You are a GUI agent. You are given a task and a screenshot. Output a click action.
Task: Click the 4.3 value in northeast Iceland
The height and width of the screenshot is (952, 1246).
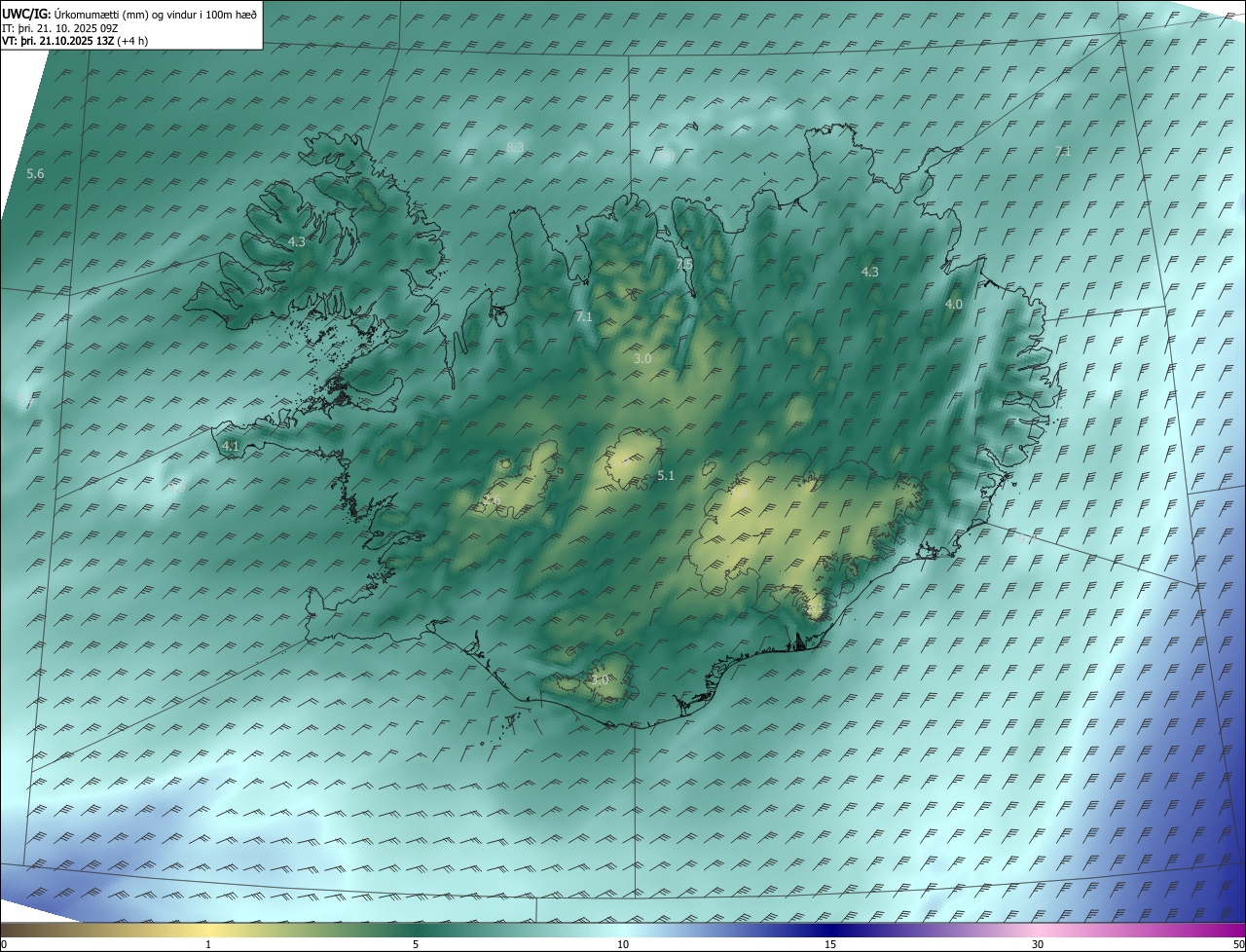pos(870,273)
